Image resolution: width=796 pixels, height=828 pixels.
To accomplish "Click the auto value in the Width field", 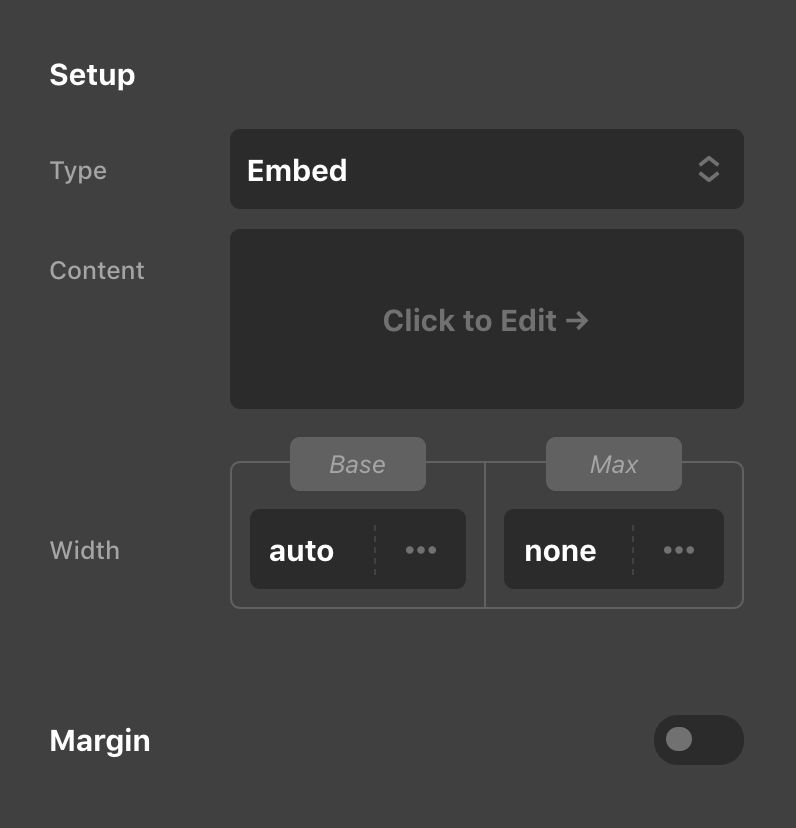I will [301, 549].
